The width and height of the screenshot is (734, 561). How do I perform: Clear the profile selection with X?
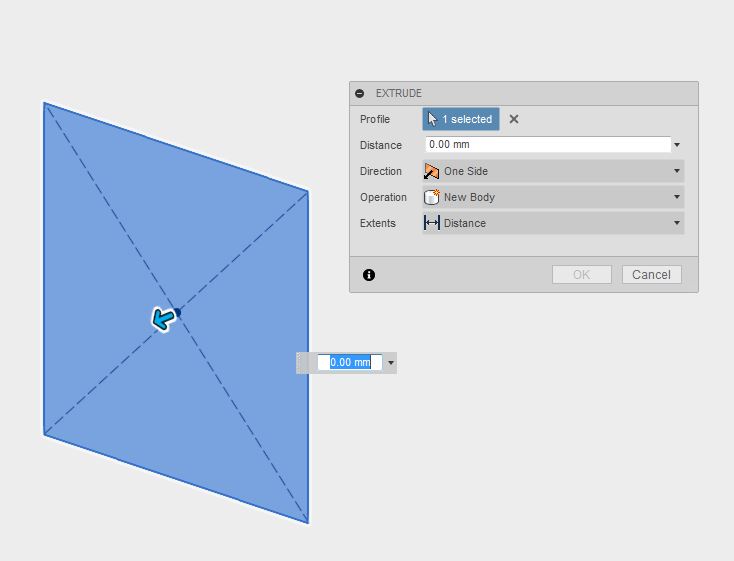click(514, 119)
